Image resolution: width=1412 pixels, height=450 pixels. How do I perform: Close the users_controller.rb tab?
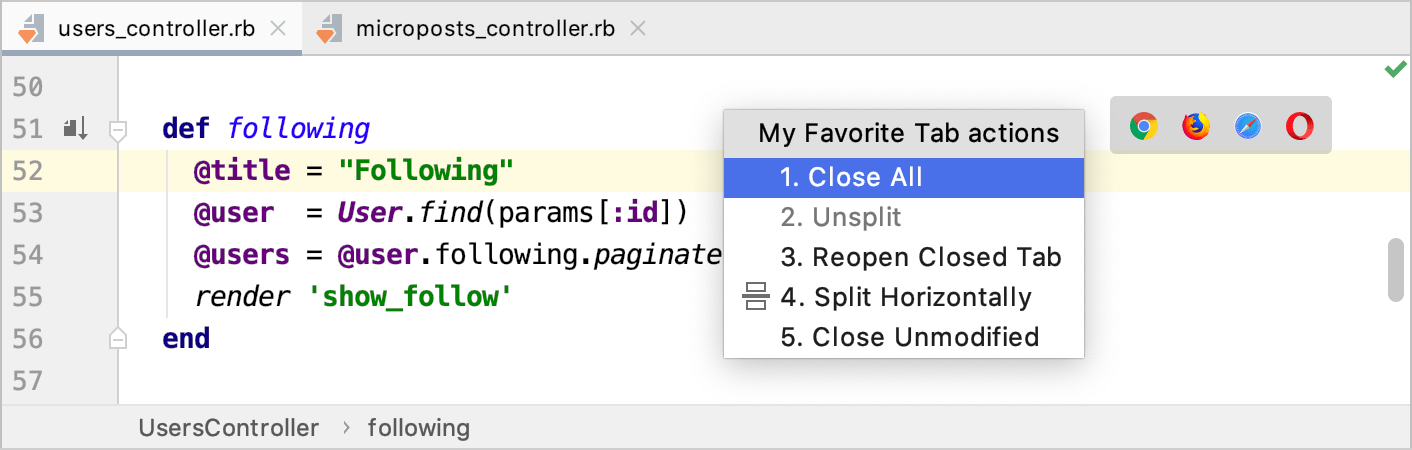pos(279,28)
